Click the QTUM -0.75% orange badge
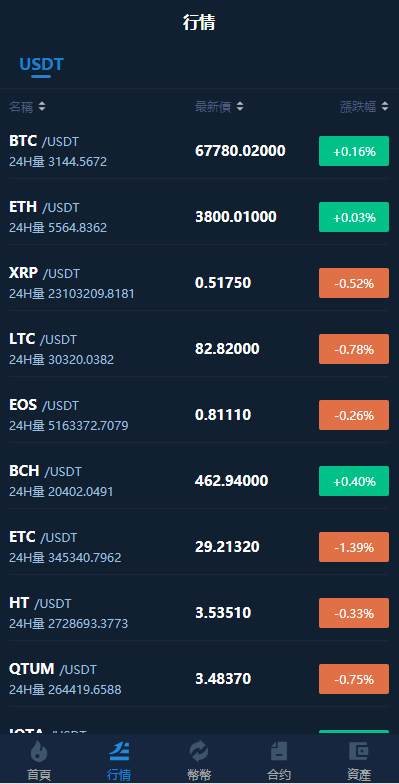The image size is (399, 784). point(354,679)
